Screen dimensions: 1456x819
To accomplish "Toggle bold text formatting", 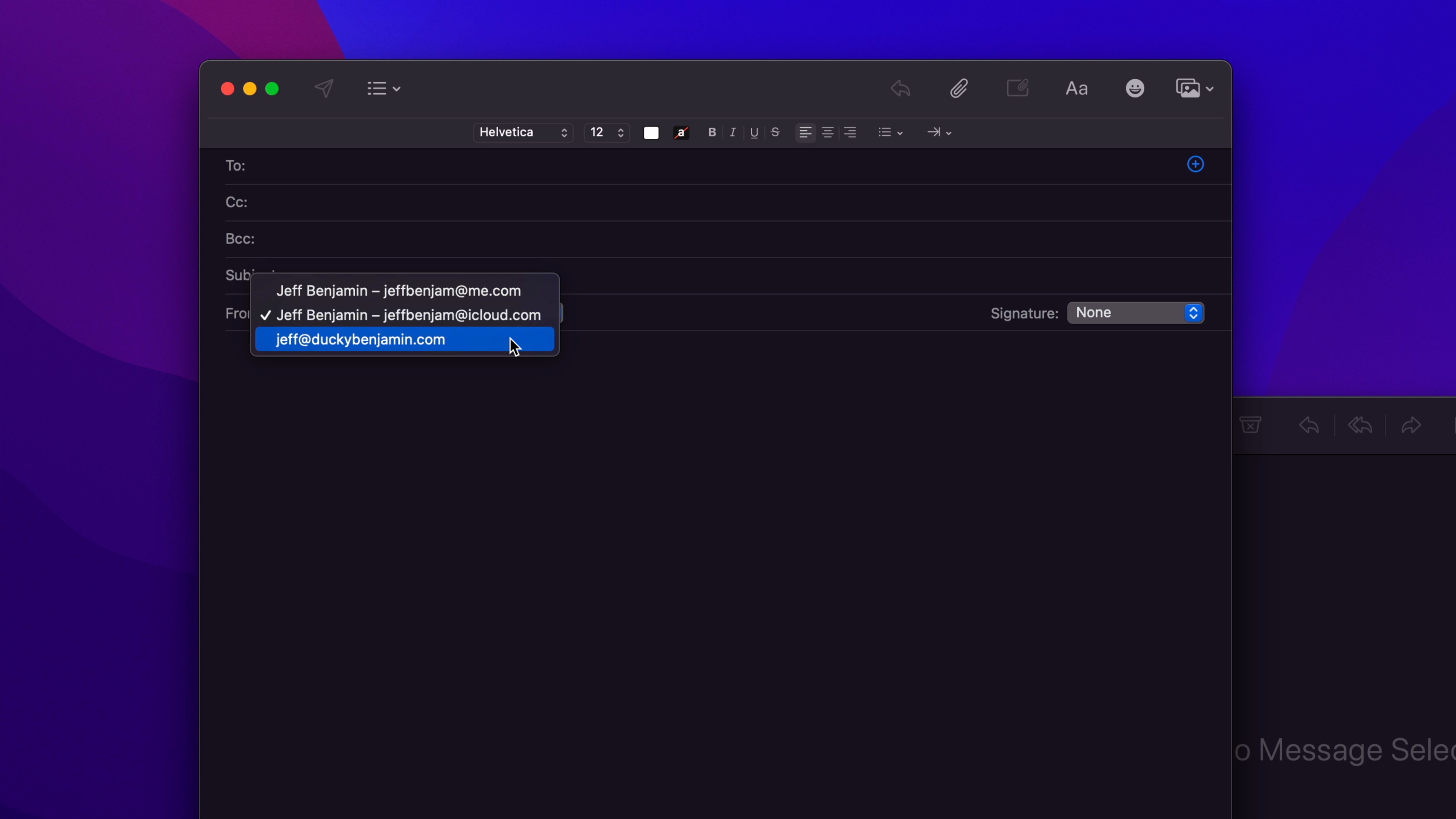I will tap(712, 132).
